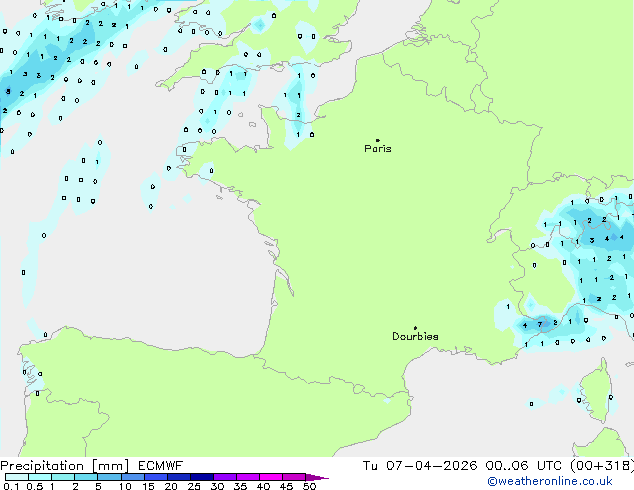Viewport: 634px width, 490px height.
Task: Select the 5–10 mm legend color swatch
Action: click(x=109, y=477)
